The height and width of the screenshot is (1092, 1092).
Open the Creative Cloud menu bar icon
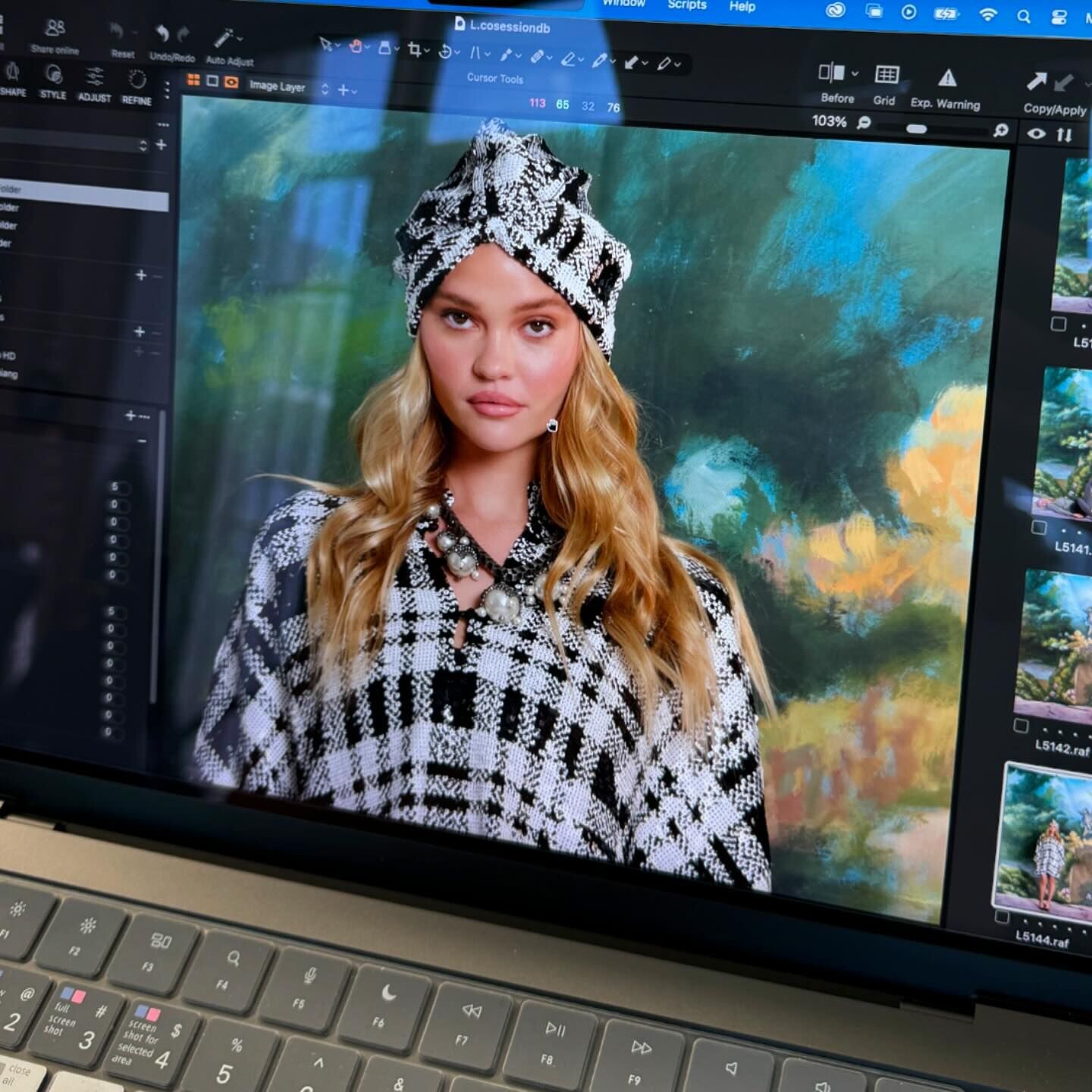(836, 11)
